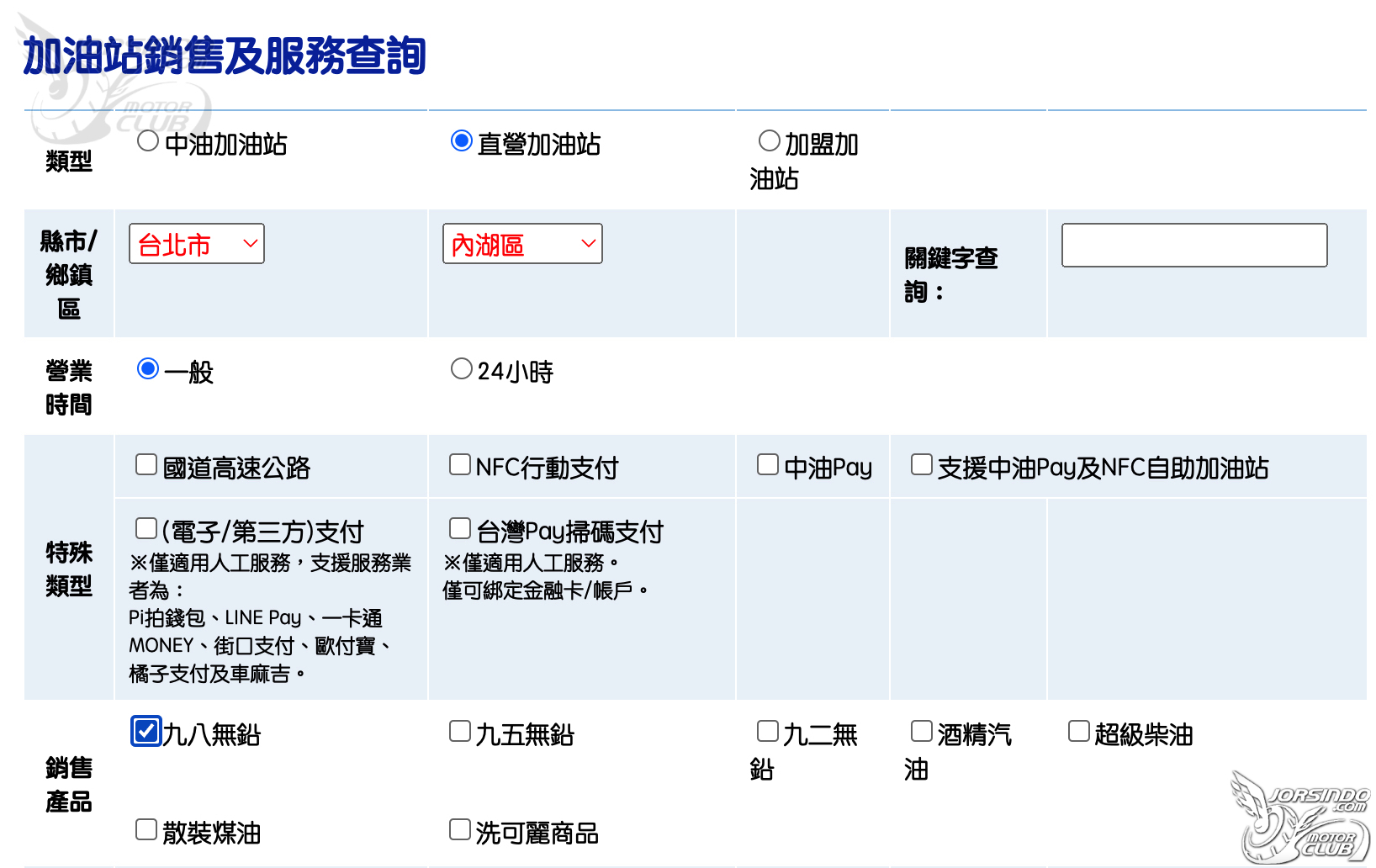Tick 支援中油Pay及NFC自助加油站 checkbox
This screenshot has width=1376, height=868.
point(922,464)
